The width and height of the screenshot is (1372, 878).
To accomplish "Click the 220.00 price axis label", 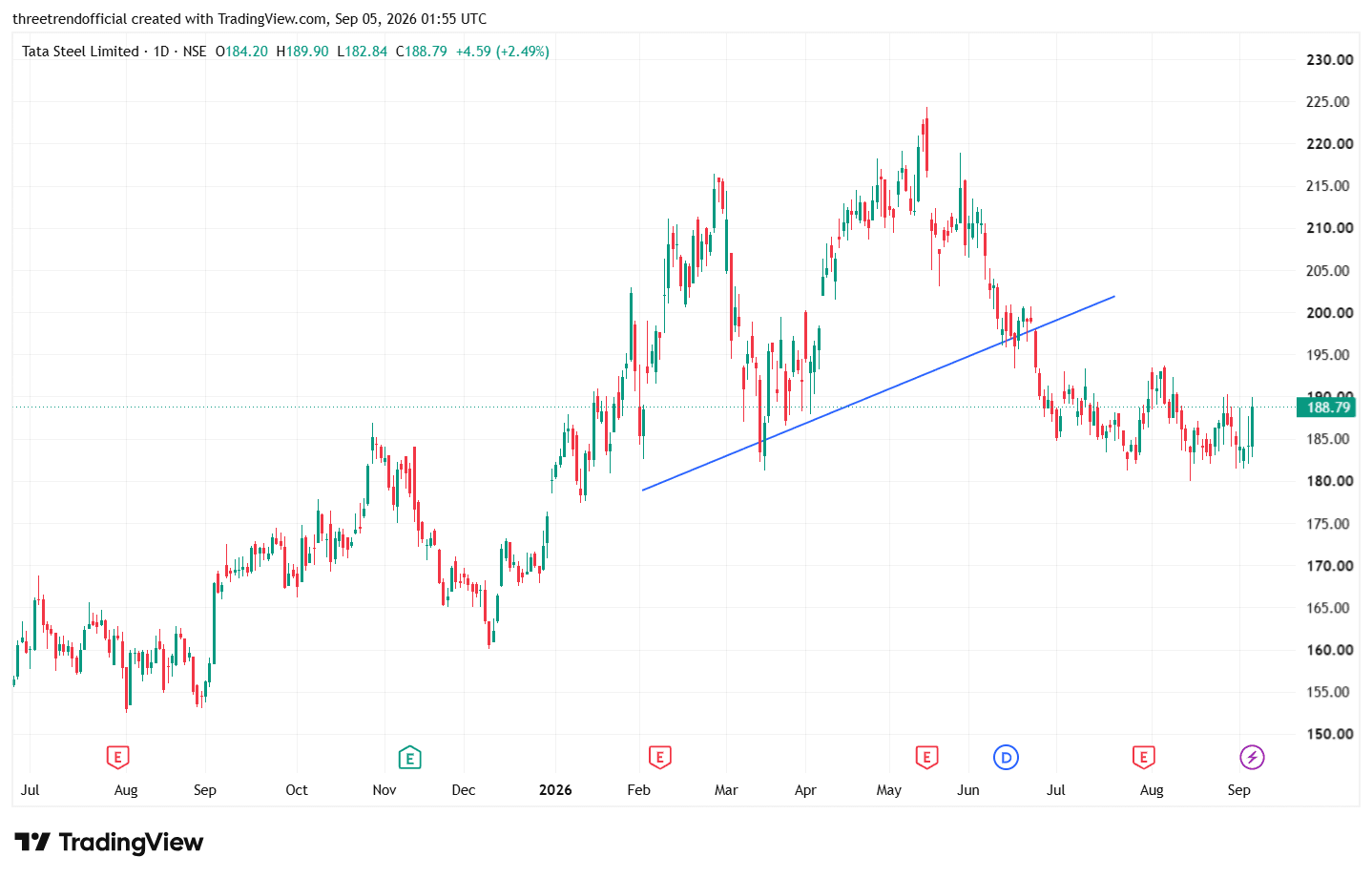I will (x=1329, y=143).
